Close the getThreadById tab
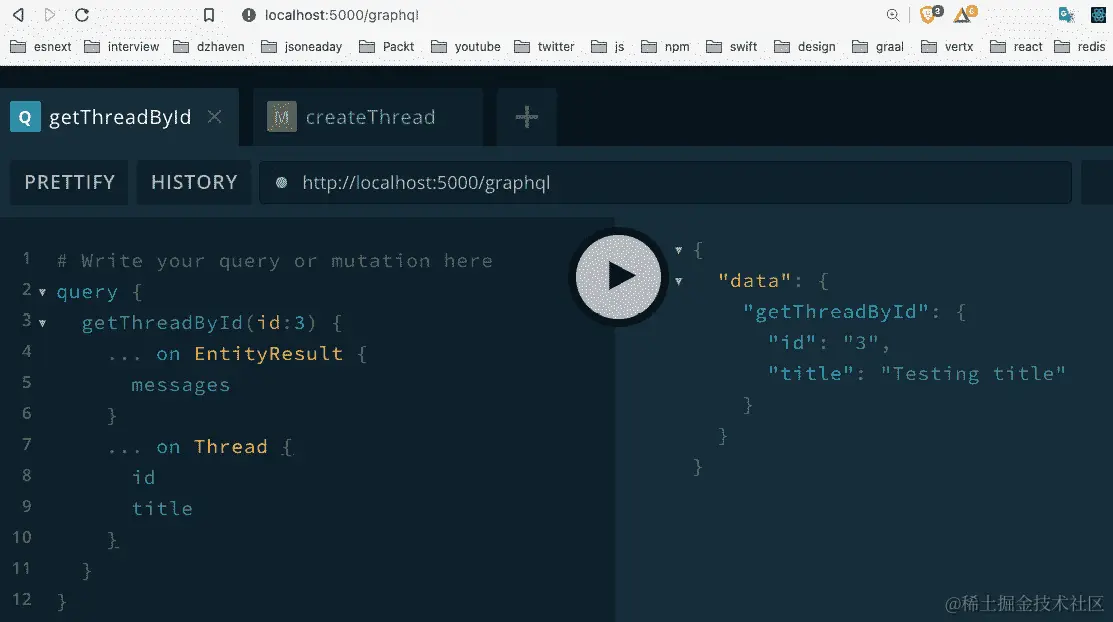 point(214,117)
